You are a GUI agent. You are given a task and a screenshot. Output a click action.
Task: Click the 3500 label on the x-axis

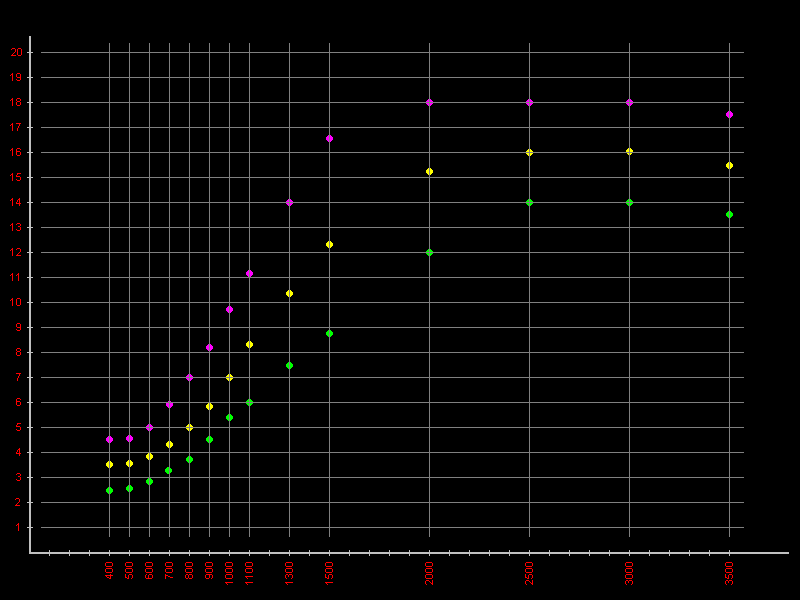(729, 572)
